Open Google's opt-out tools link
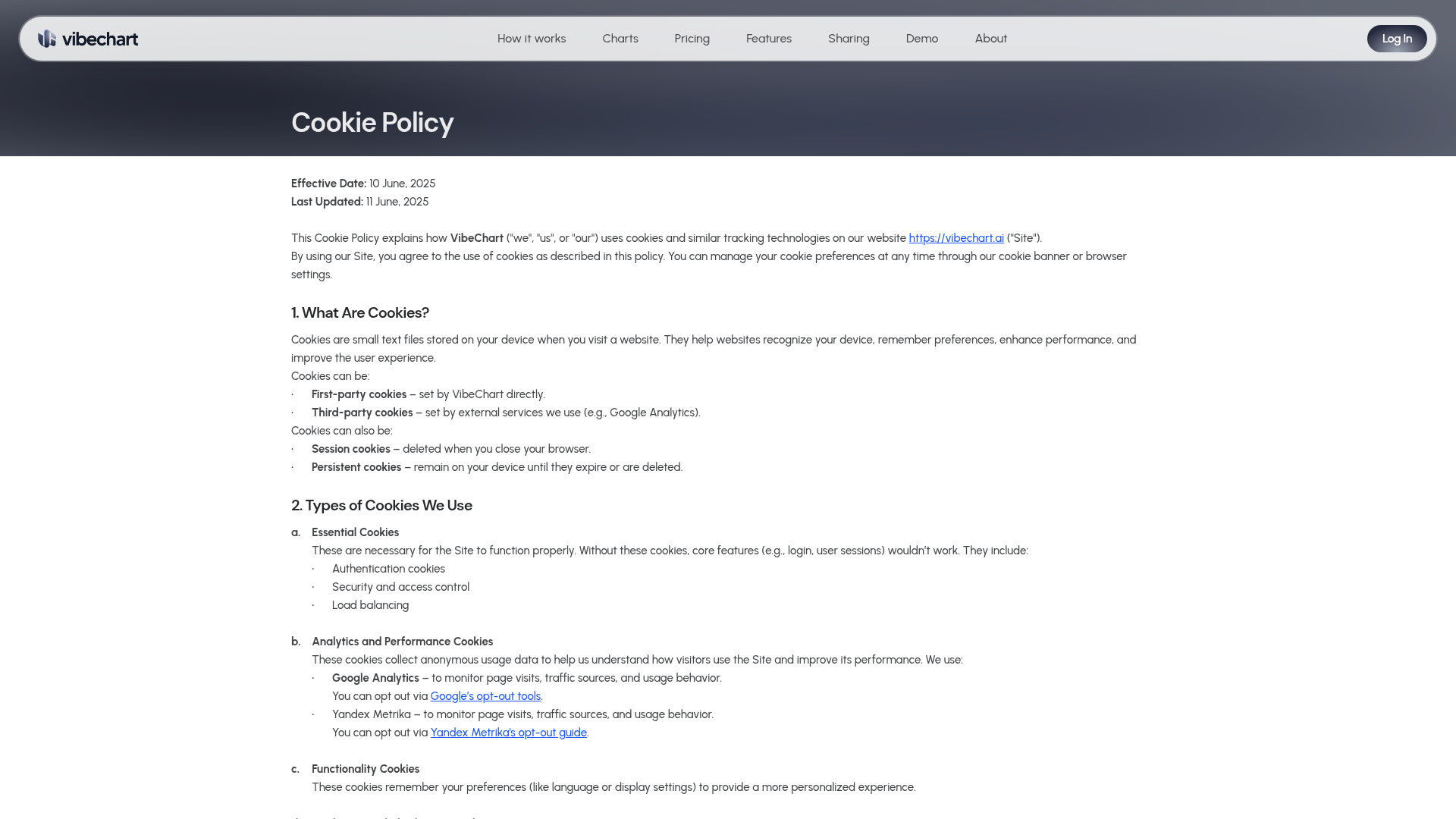The image size is (1456, 819). [x=485, y=696]
